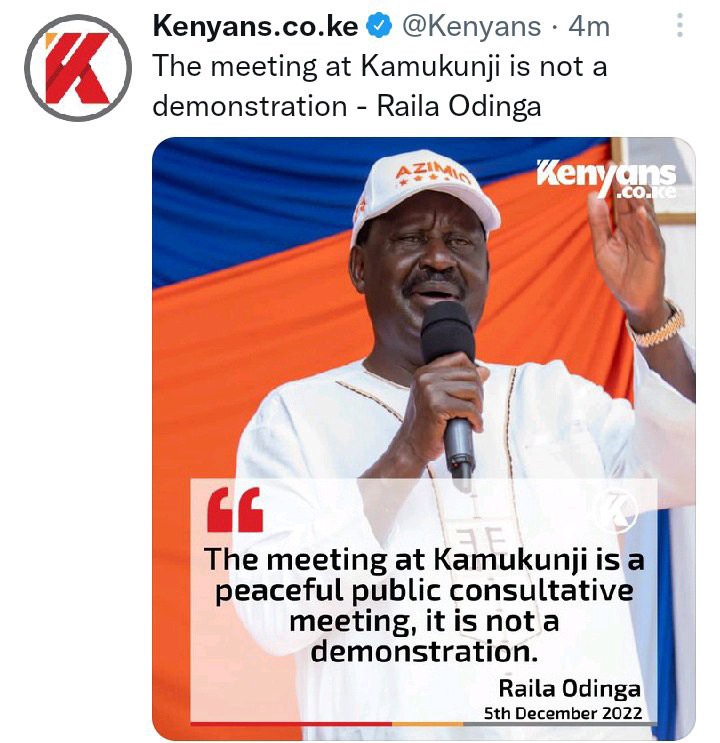Select the tweet text about Kamukunji meeting
Image resolution: width=720 pixels, height=743 pixels.
[x=380, y=86]
